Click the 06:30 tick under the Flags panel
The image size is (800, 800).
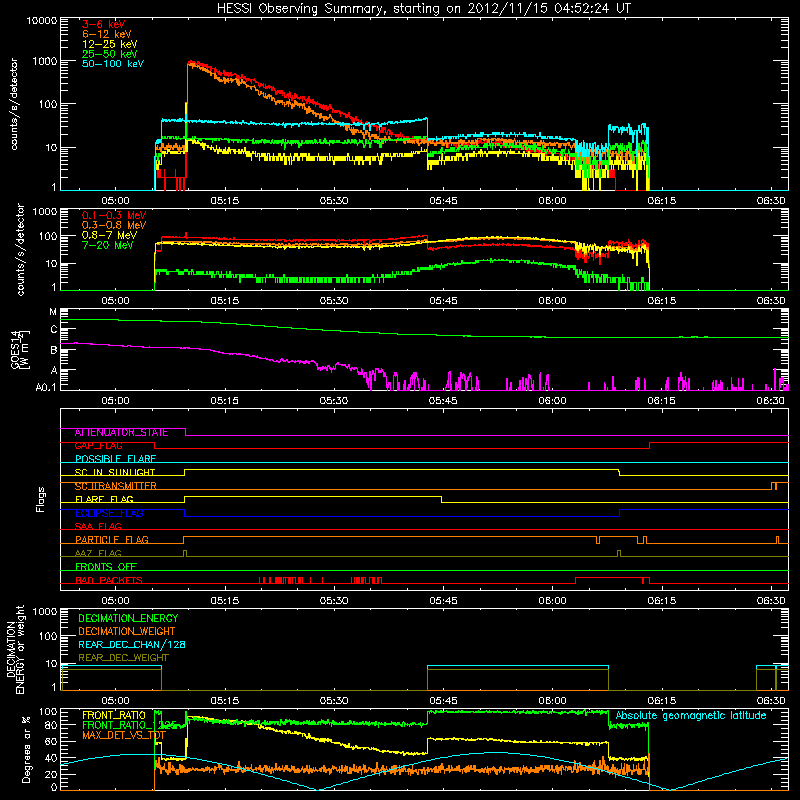point(770,601)
